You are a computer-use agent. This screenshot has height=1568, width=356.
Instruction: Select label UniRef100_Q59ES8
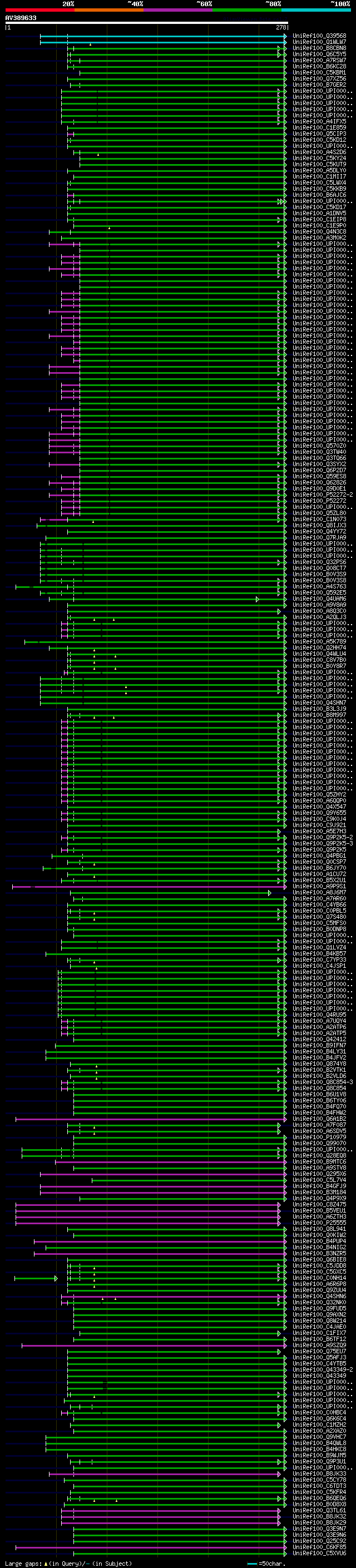(319, 476)
